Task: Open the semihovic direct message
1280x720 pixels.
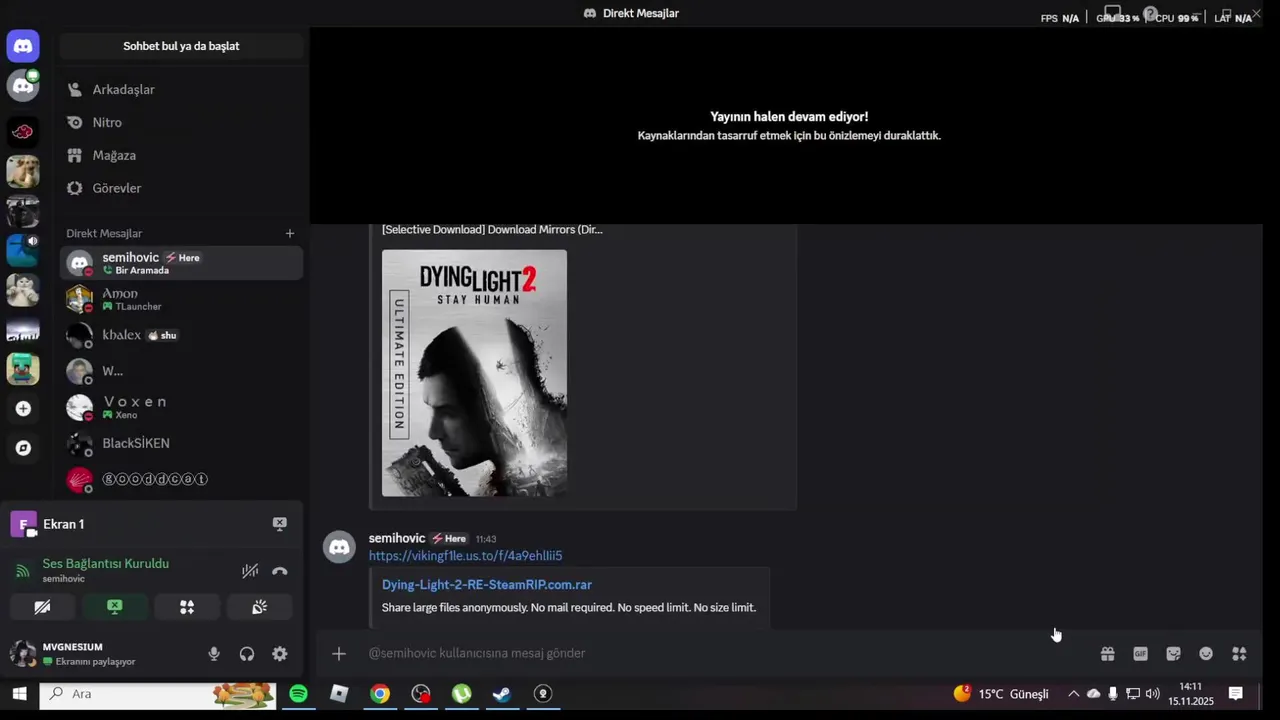Action: click(181, 263)
